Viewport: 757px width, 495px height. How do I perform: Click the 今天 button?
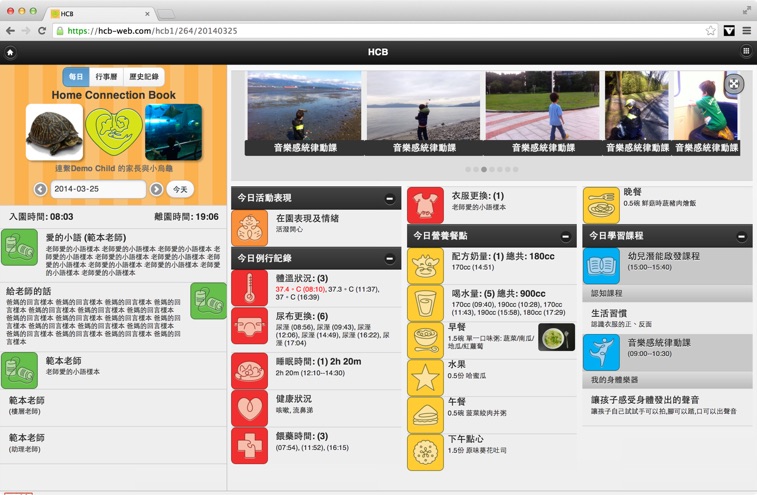click(x=180, y=189)
